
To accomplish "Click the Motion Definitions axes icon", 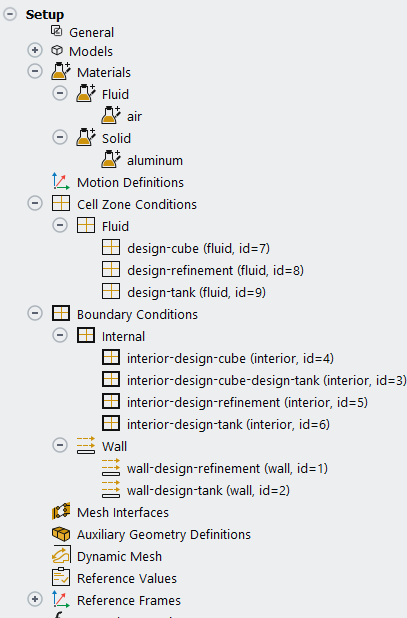I will (x=61, y=182).
